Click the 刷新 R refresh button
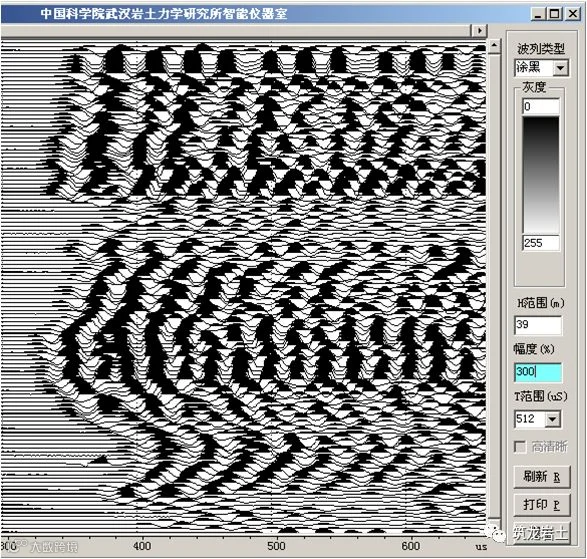Image resolution: width=587 pixels, height=559 pixels. (x=542, y=477)
